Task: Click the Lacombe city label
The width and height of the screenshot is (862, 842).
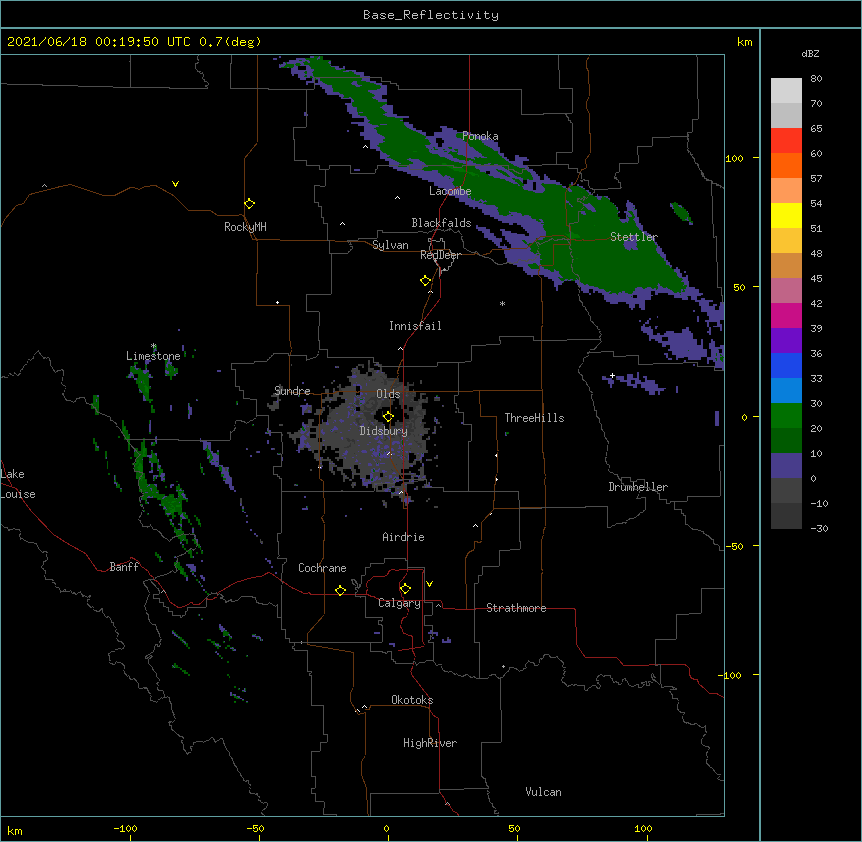Action: pyautogui.click(x=450, y=191)
